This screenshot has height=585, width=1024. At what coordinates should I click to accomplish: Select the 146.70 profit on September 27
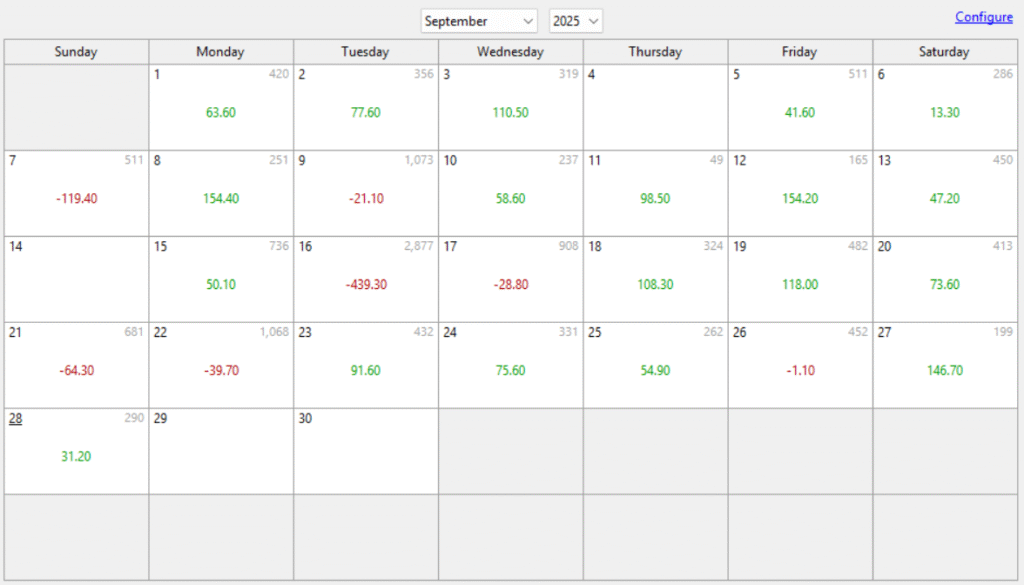click(945, 371)
